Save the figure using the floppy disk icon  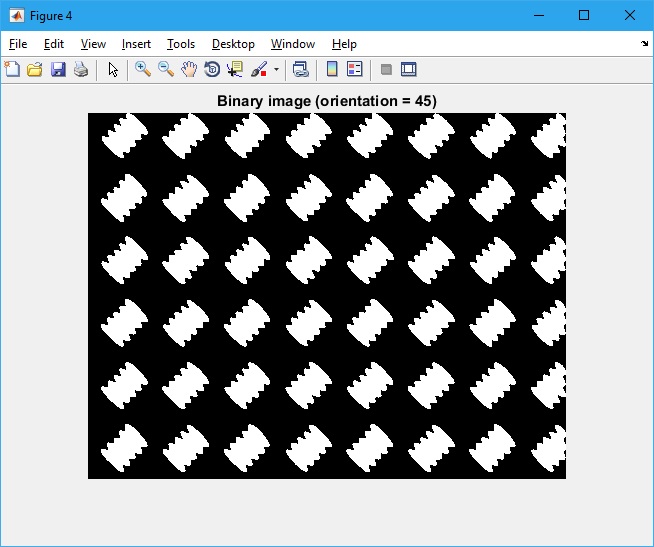[58, 69]
